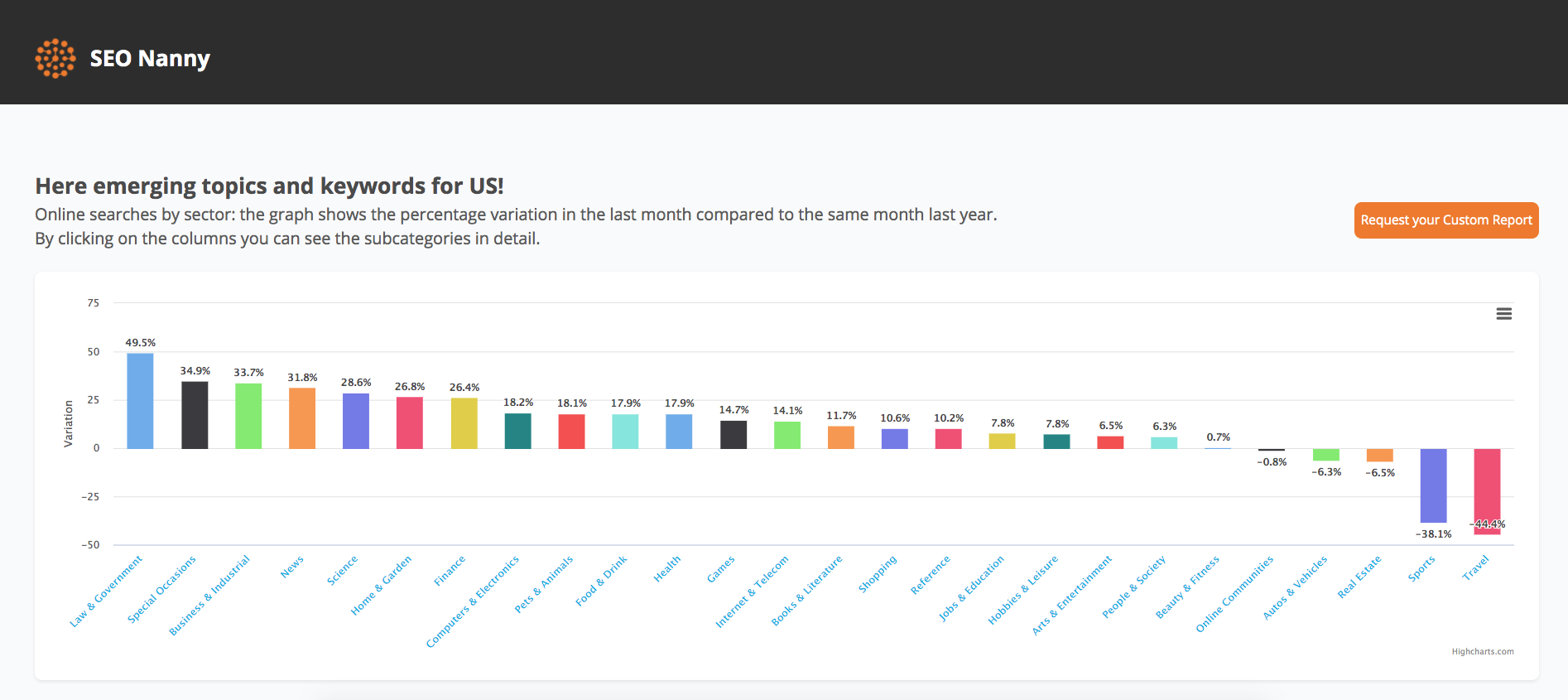Click the Pets & Animals axis label

pyautogui.click(x=544, y=584)
